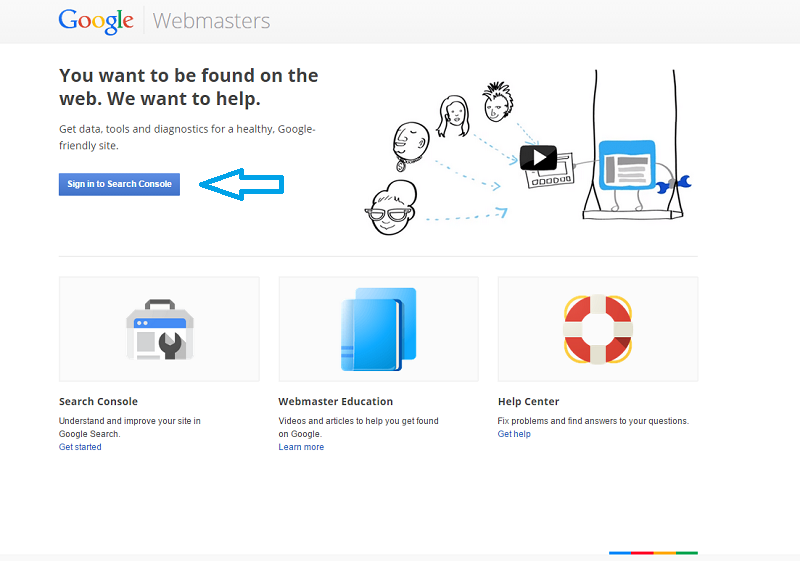Click the Help Center heading
800x561 pixels.
[529, 401]
